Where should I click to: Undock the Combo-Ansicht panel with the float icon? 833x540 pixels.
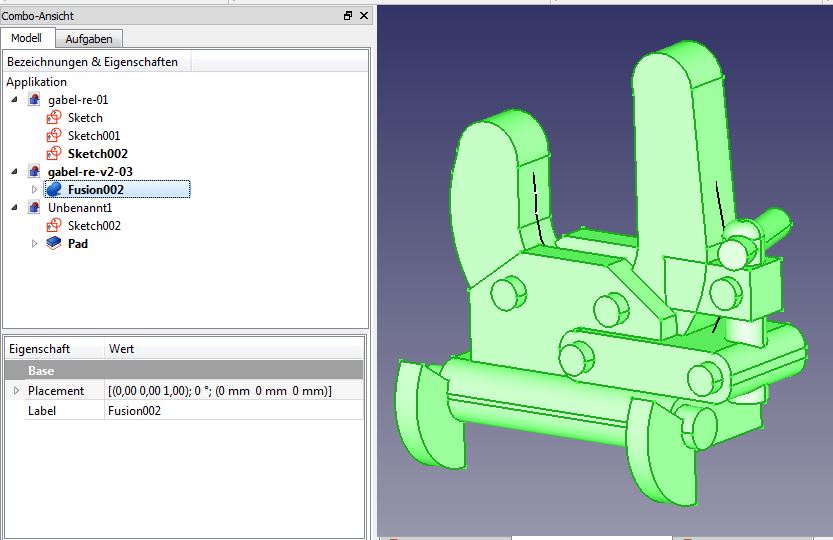348,16
